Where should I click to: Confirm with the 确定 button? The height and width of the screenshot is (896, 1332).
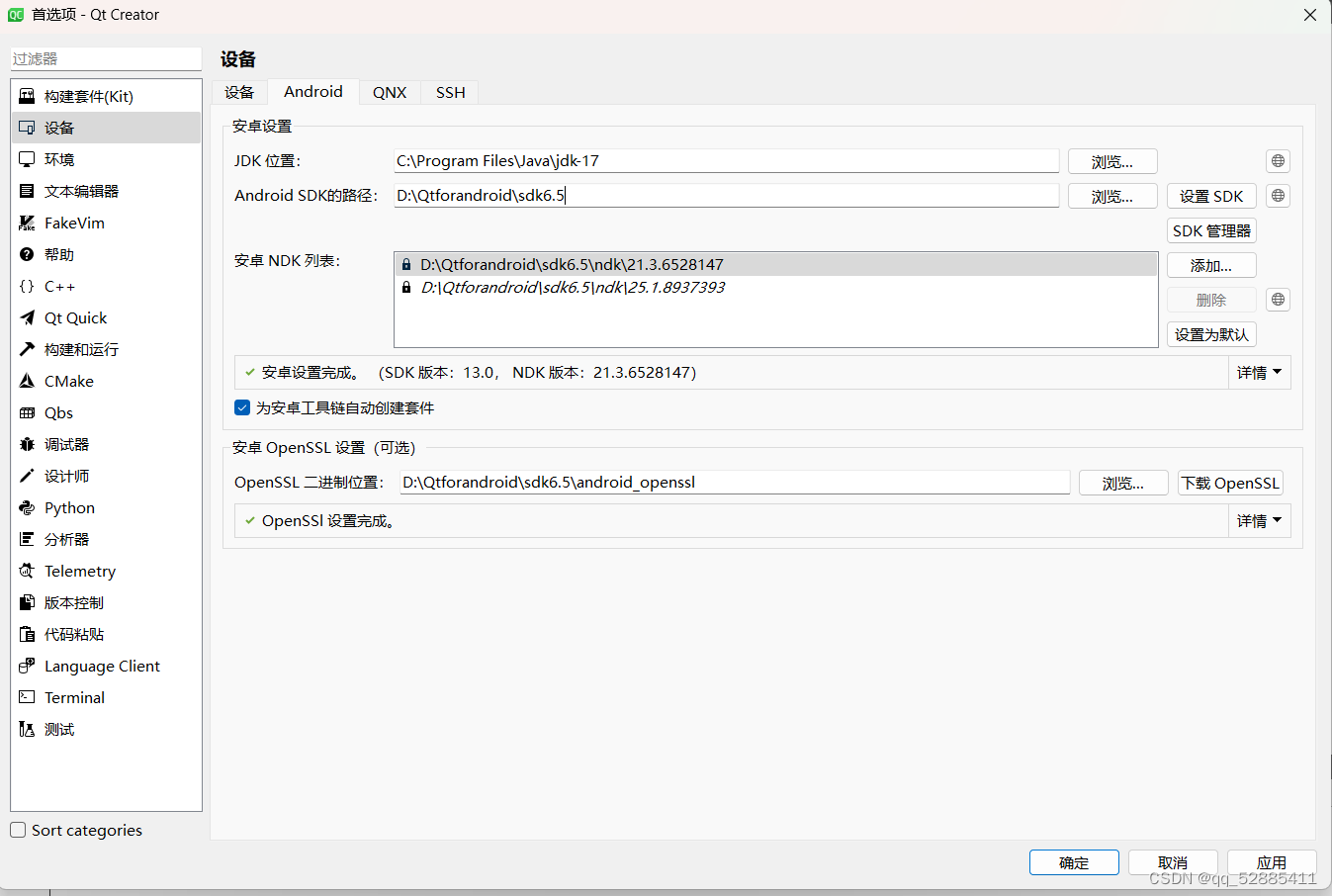1074,862
